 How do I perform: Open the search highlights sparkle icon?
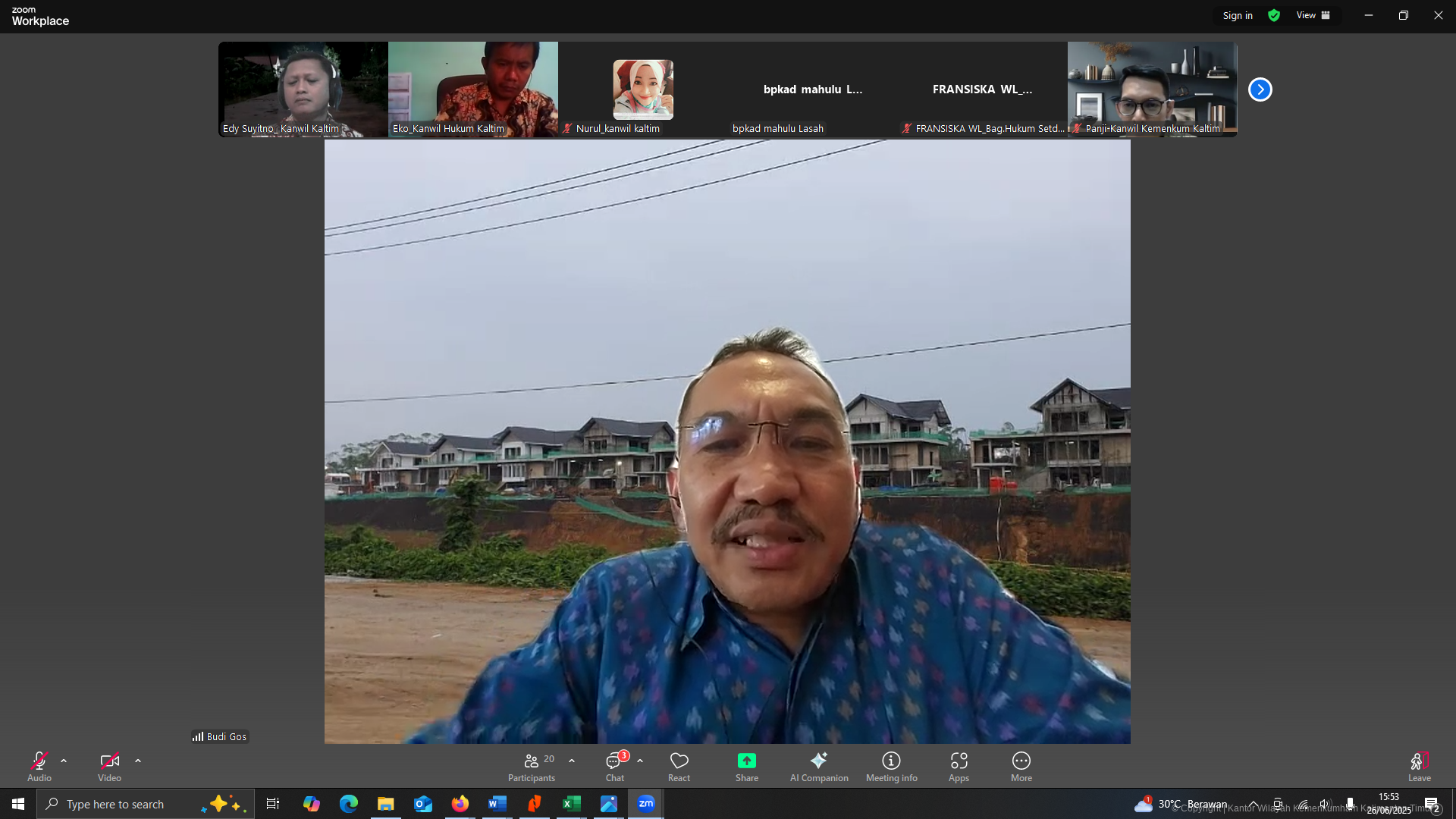(224, 804)
